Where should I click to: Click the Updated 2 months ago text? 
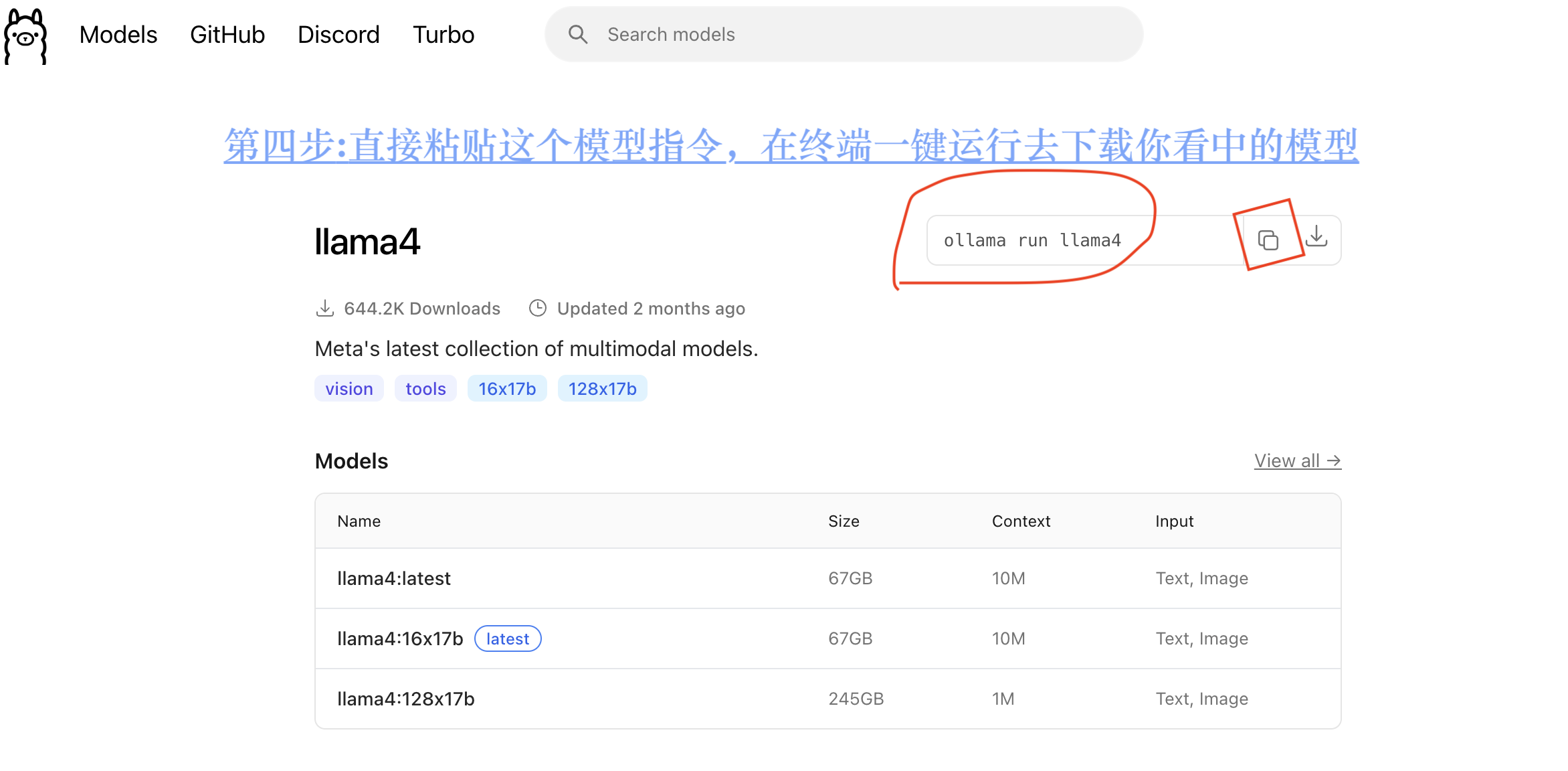651,309
